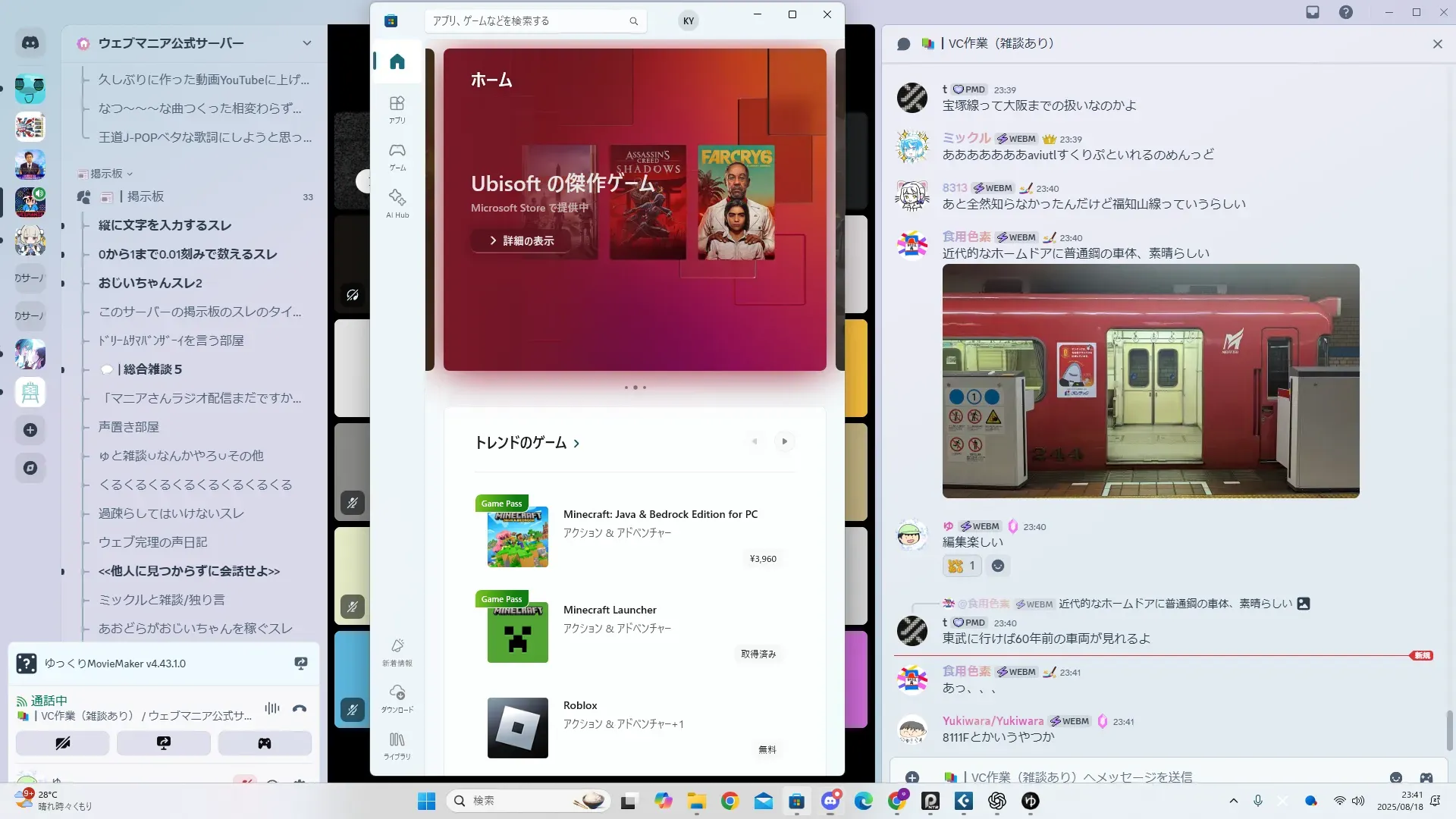Expand ウェブマニア公式サーバー server dropdown
The width and height of the screenshot is (1456, 819).
click(306, 43)
